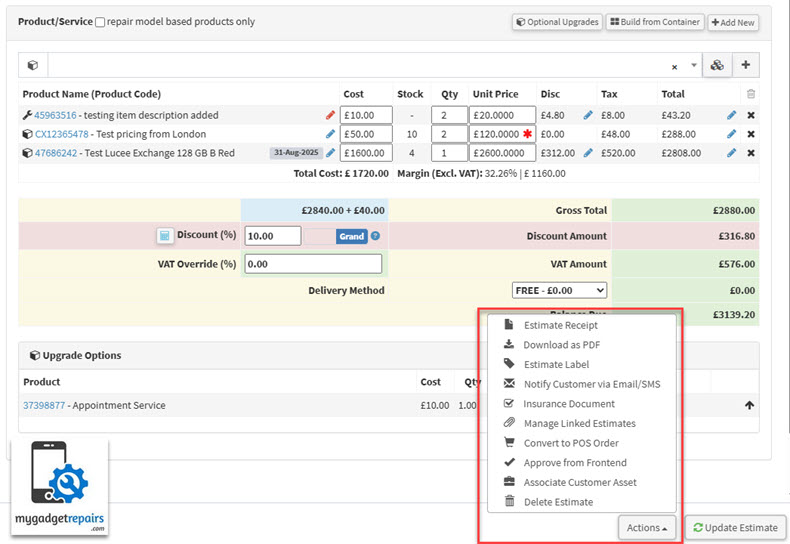Click the 31-Aug-2025 date badge

pyautogui.click(x=296, y=153)
